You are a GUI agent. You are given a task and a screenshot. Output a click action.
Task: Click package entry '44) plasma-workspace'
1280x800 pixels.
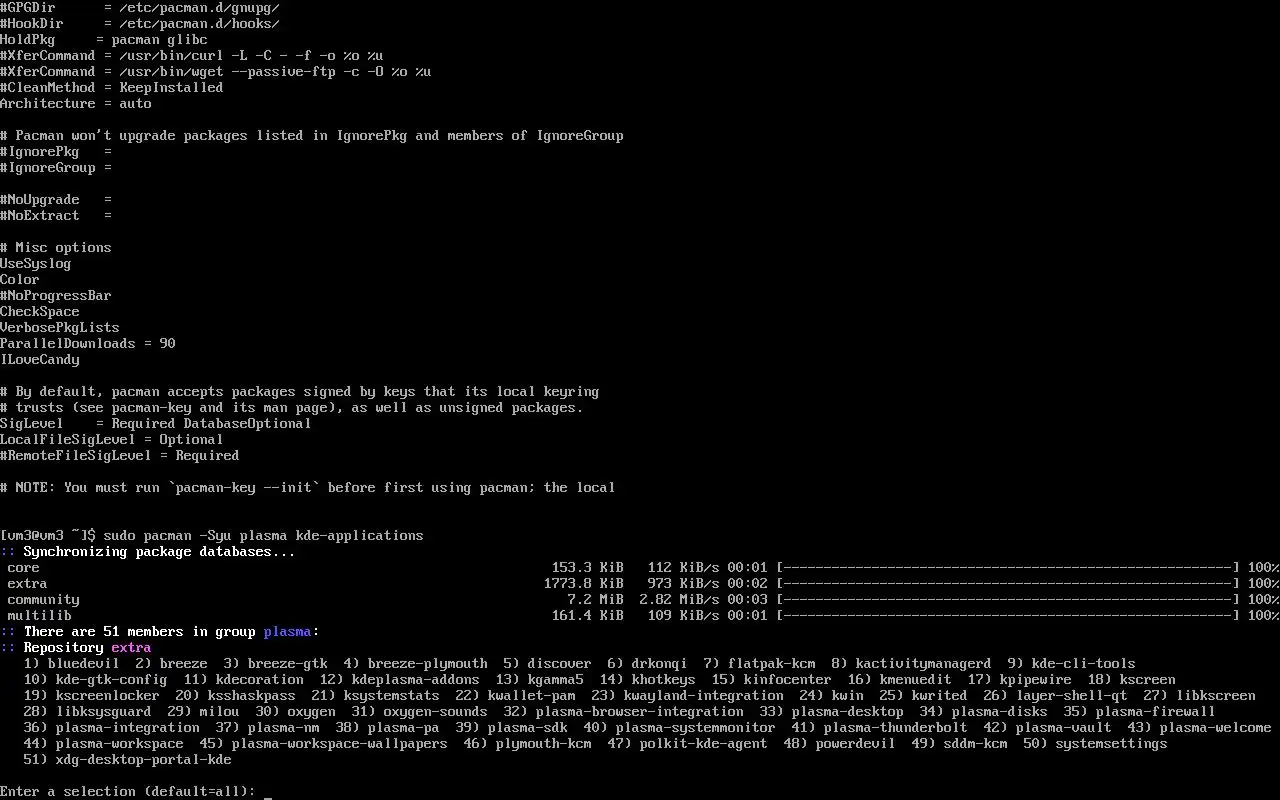click(104, 744)
